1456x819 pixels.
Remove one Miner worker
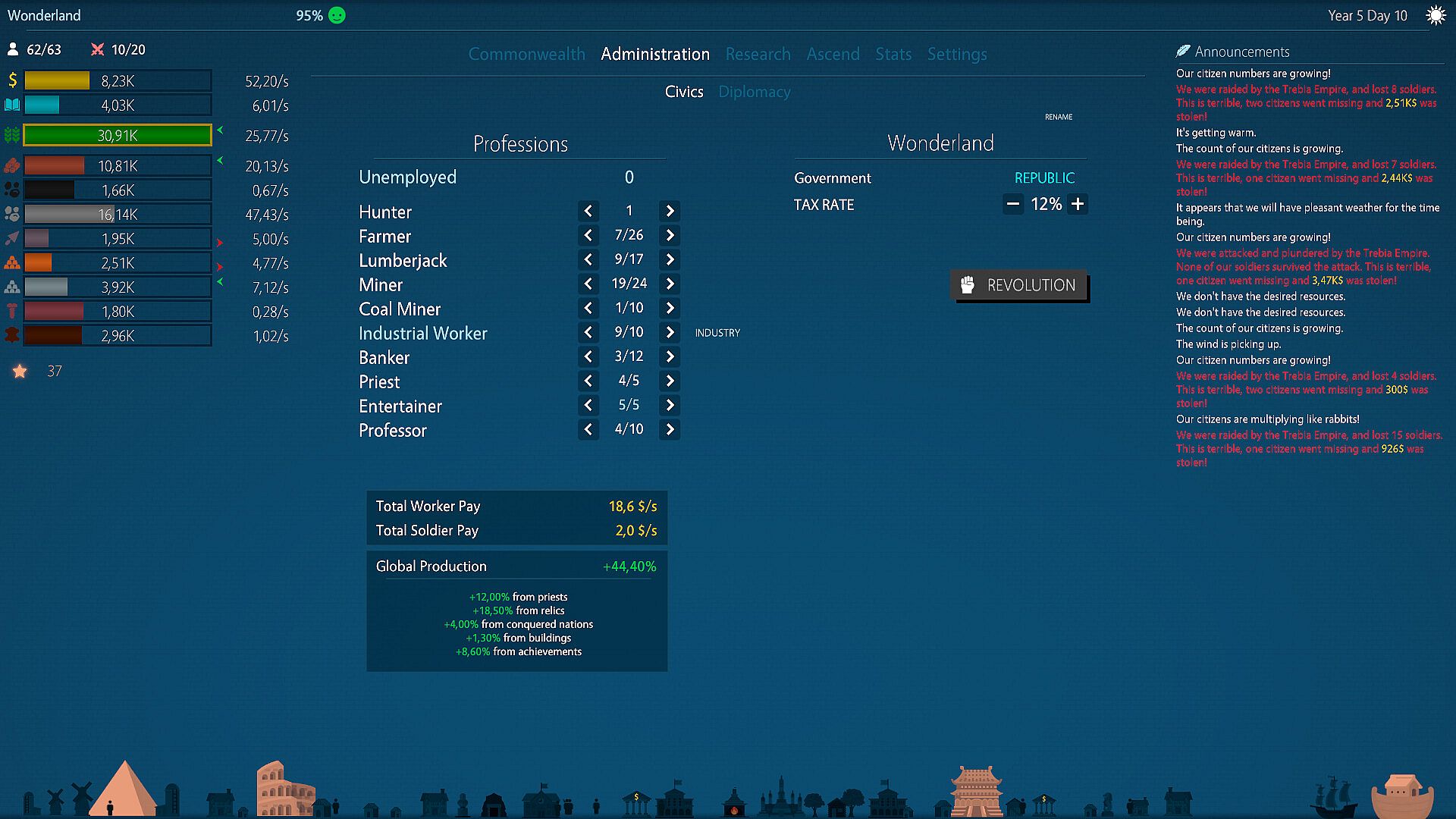588,284
